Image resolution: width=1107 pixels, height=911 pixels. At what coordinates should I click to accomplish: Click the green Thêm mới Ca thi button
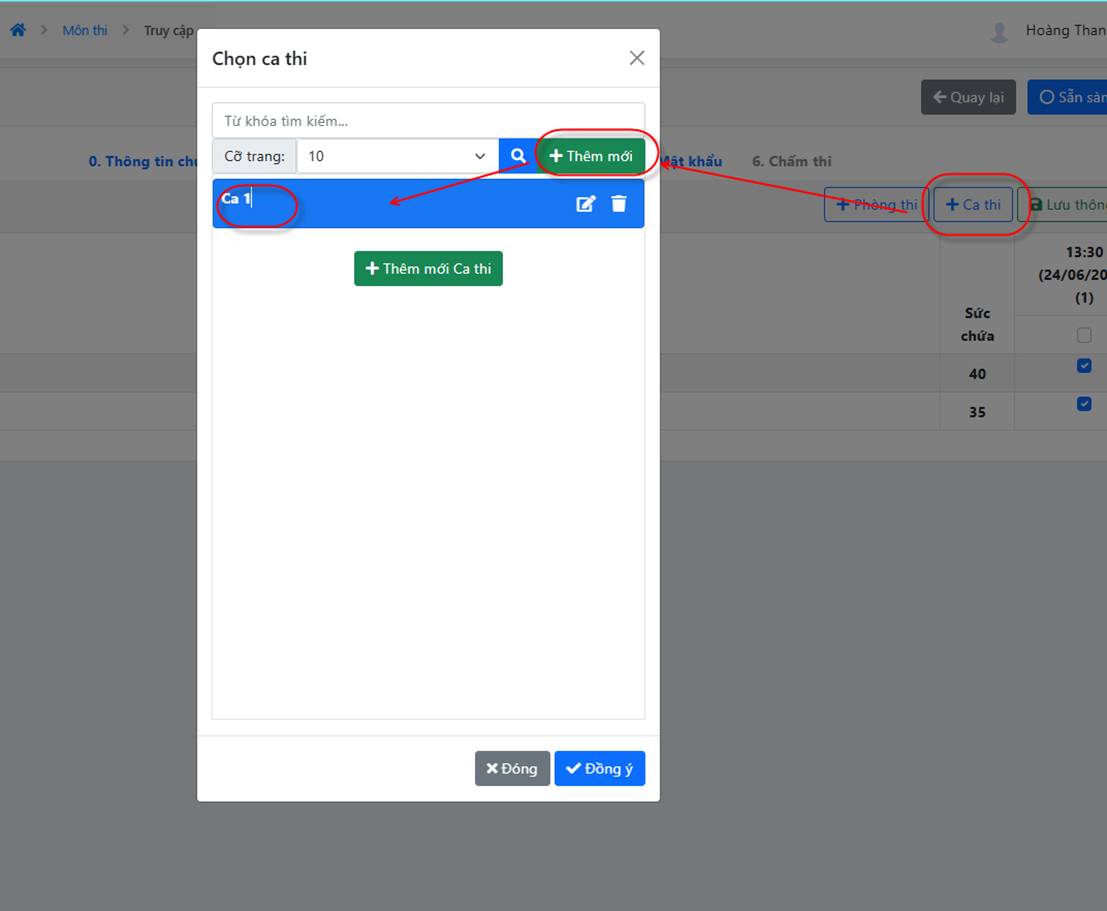tap(428, 268)
